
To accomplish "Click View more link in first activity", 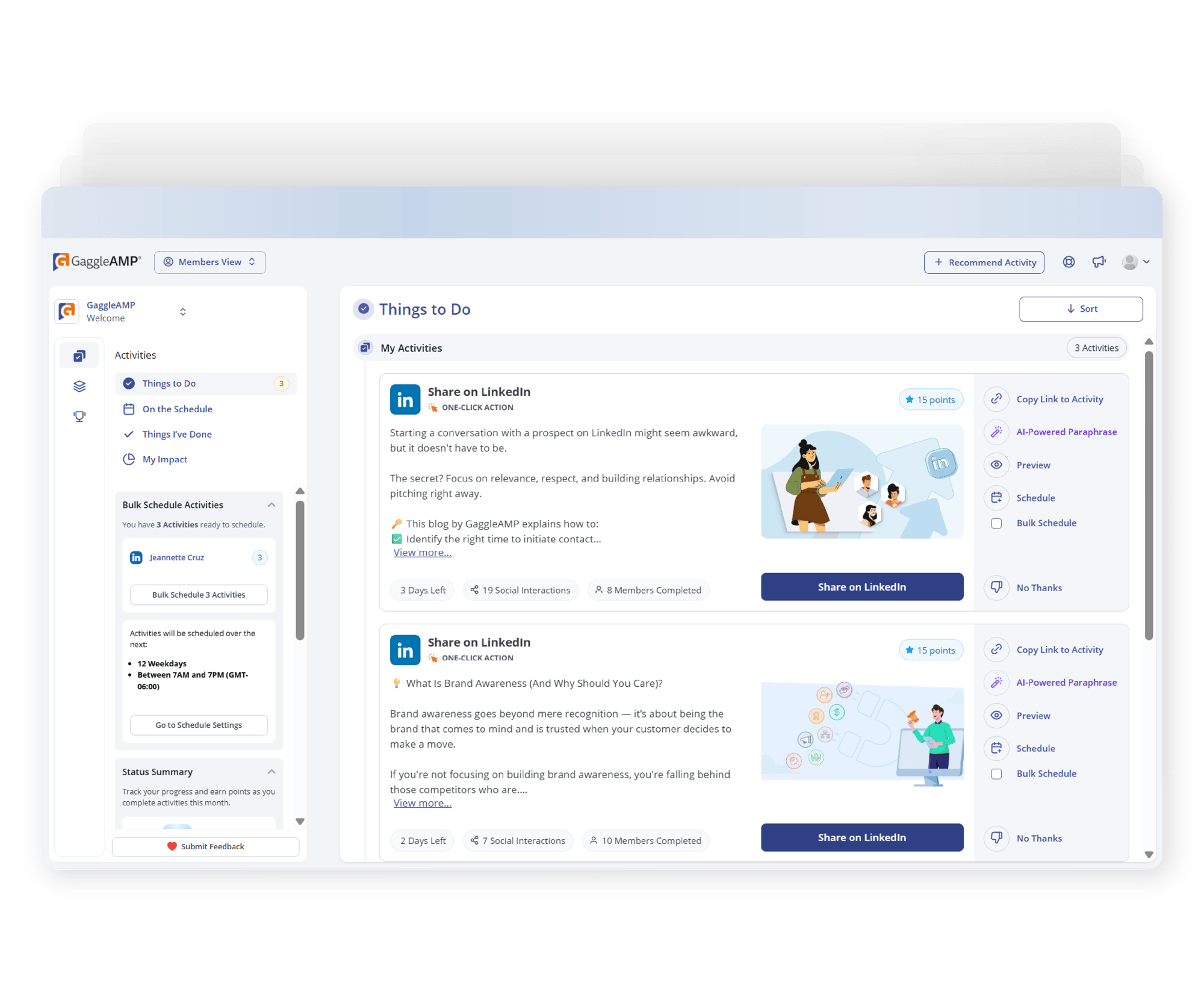I will point(422,553).
